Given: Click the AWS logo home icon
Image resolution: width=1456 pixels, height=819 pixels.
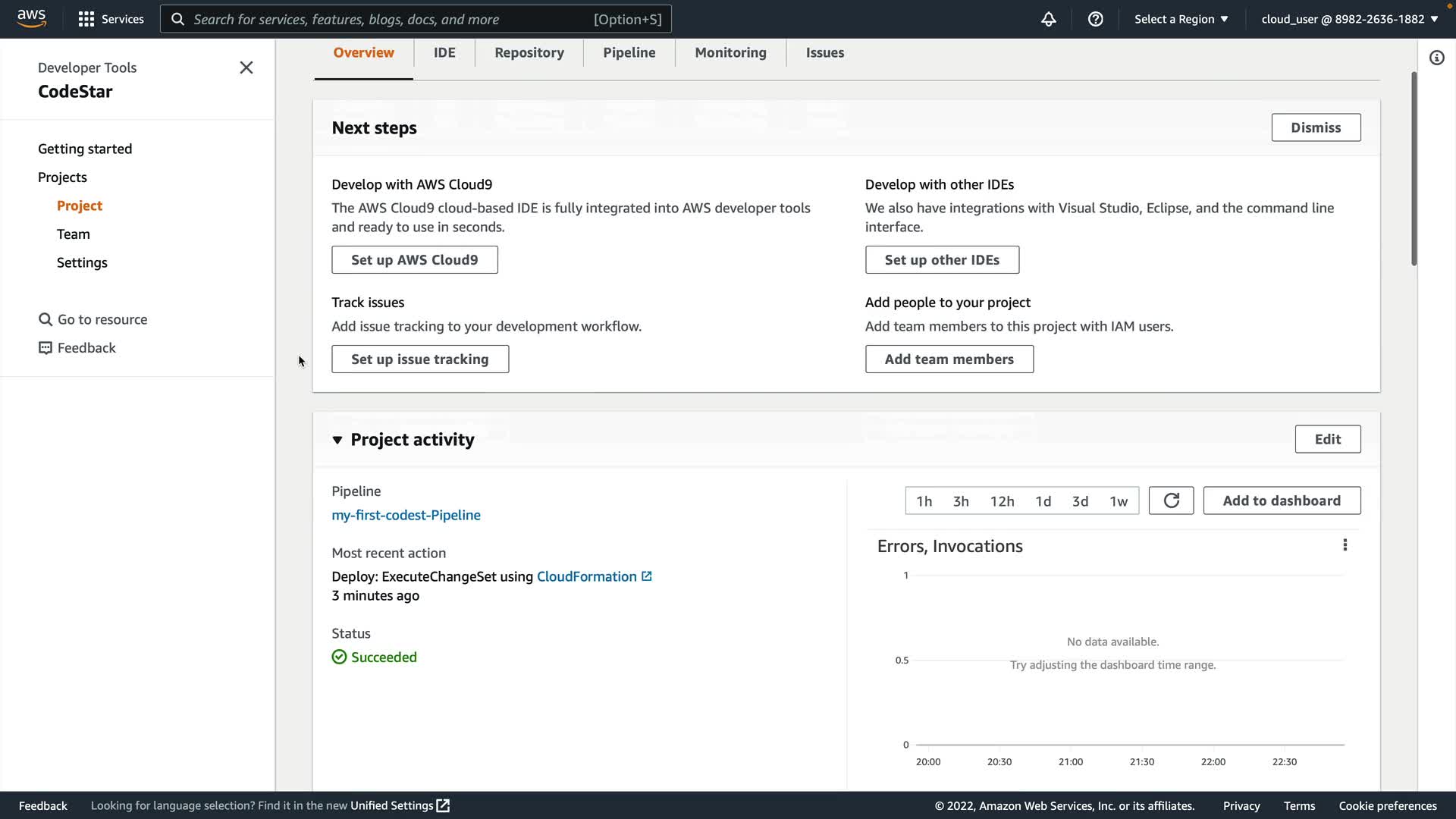Looking at the screenshot, I should pyautogui.click(x=31, y=18).
